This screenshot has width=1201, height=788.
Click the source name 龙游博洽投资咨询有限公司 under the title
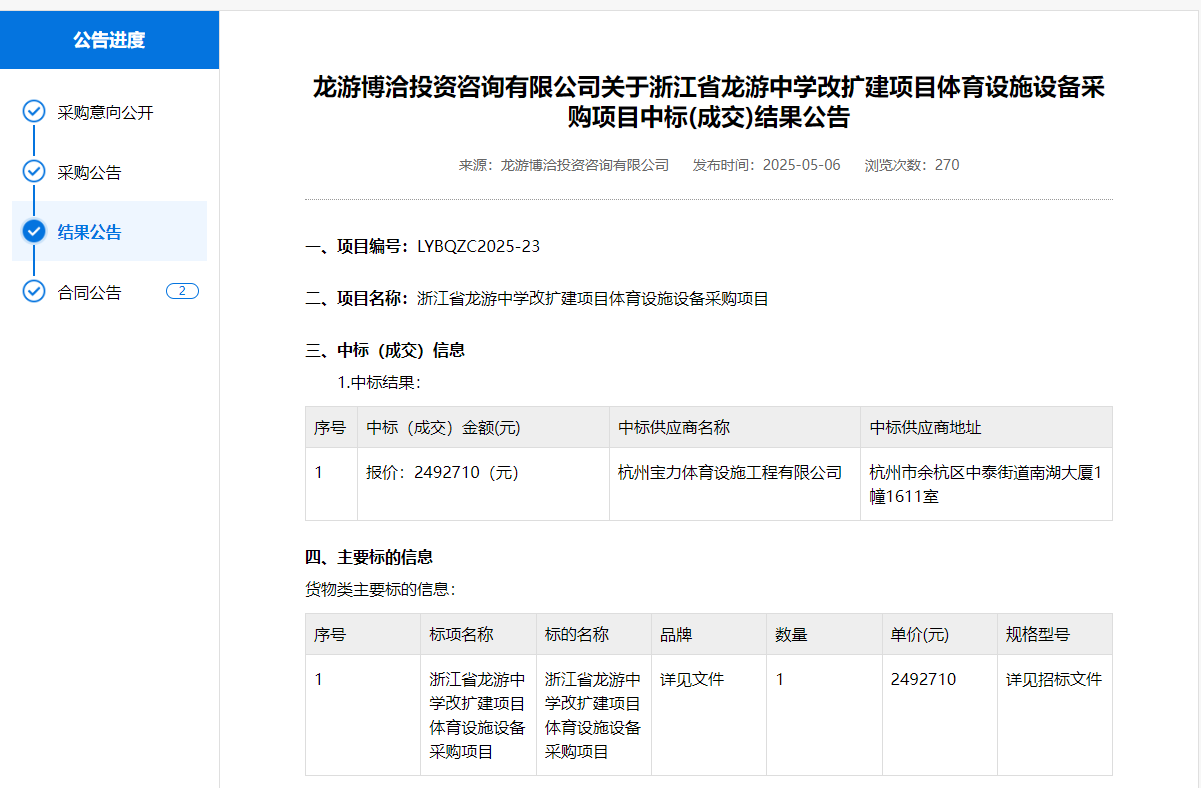click(584, 165)
